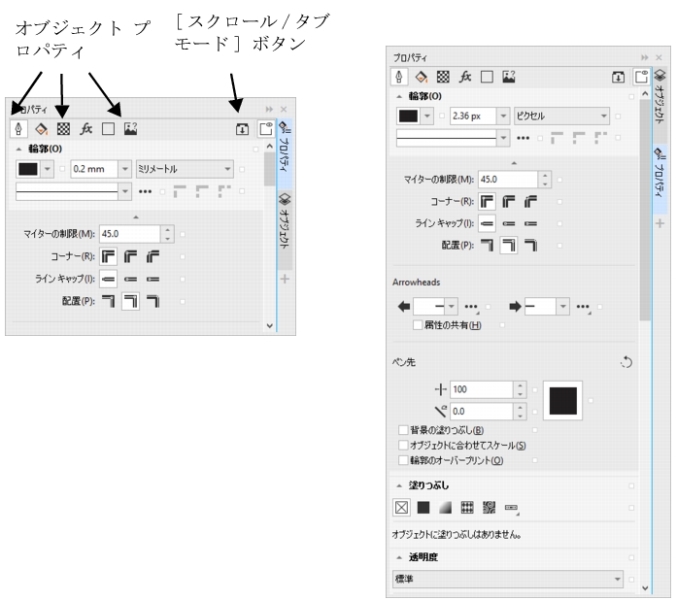Click the scroll/tab mode button indicated by the arrow
This screenshot has width=676, height=600.
243,128
